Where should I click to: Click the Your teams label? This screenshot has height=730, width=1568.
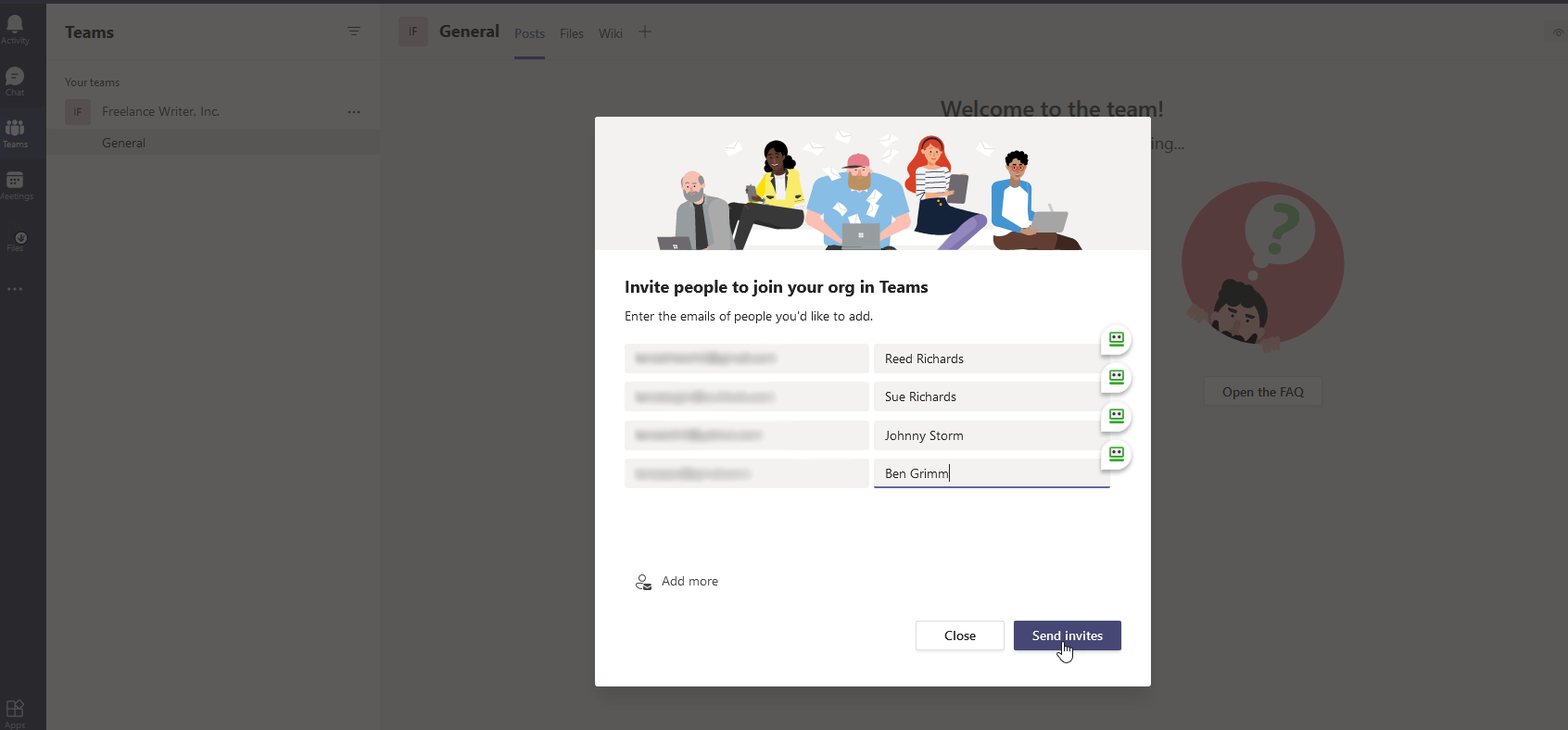(92, 82)
